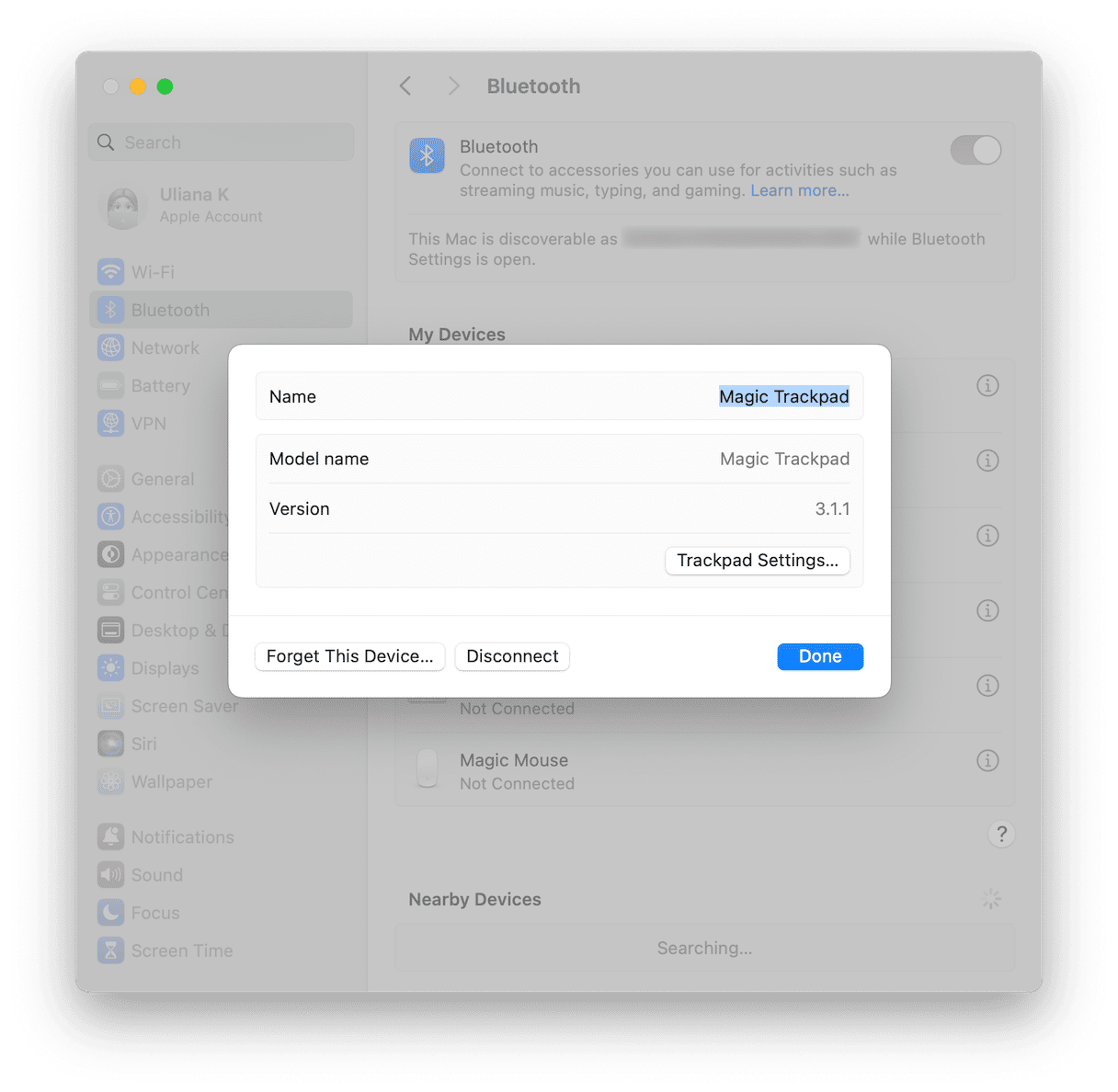Click the Wallpaper sidebar icon

coord(110,782)
